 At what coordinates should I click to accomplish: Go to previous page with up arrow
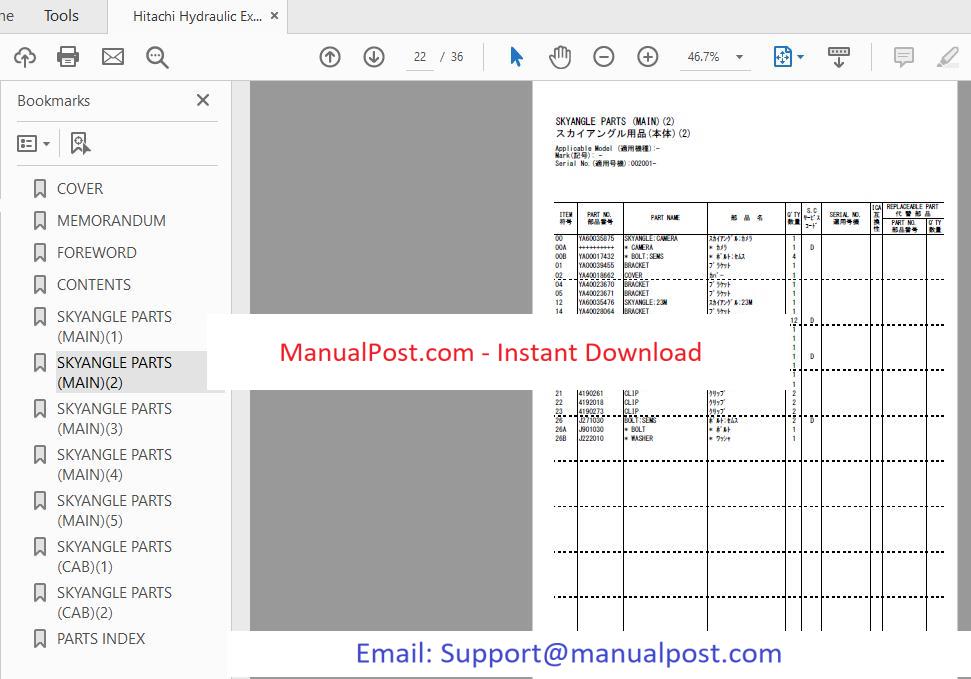(330, 57)
